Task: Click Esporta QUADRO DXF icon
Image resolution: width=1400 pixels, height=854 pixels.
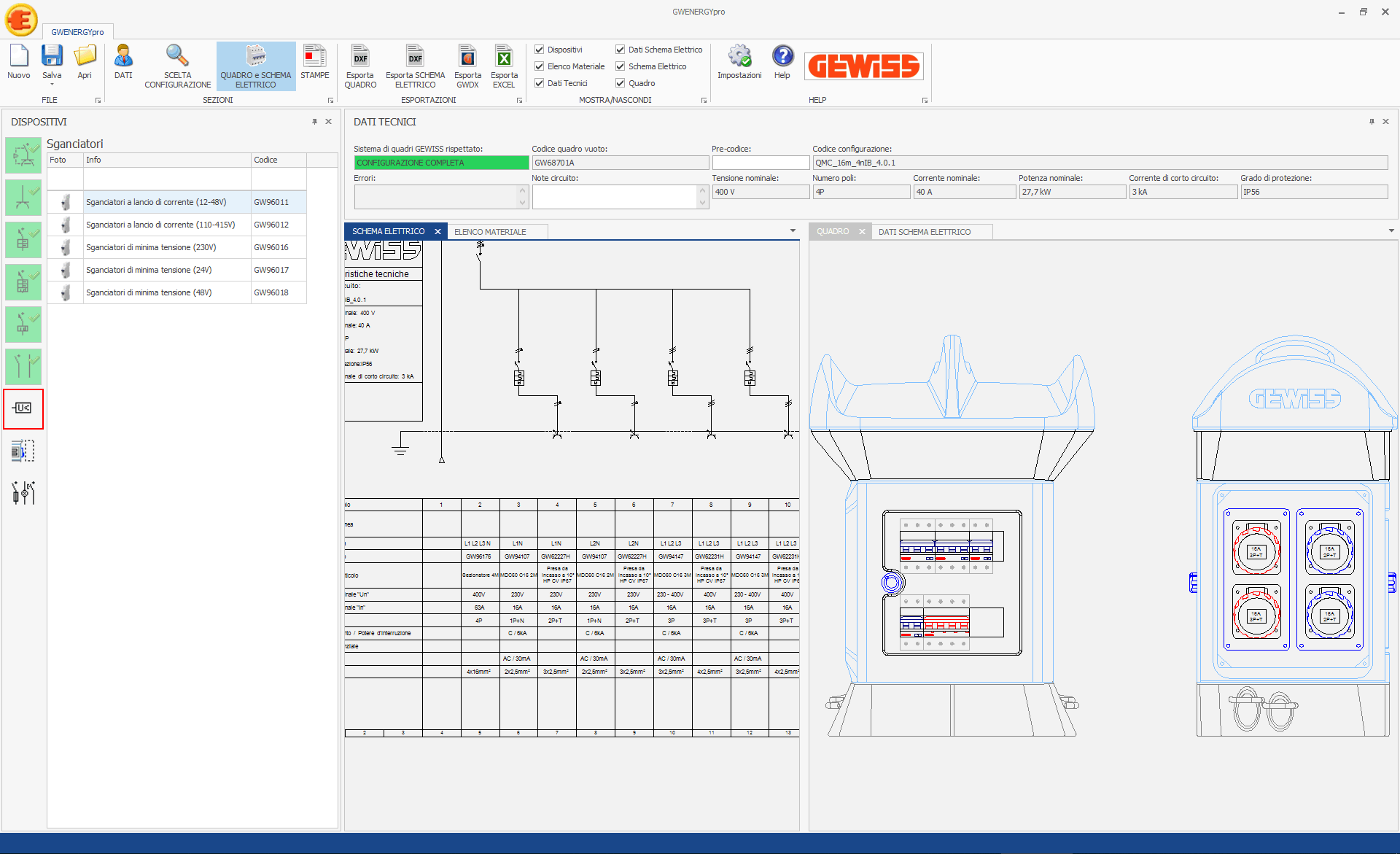Action: coord(360,66)
